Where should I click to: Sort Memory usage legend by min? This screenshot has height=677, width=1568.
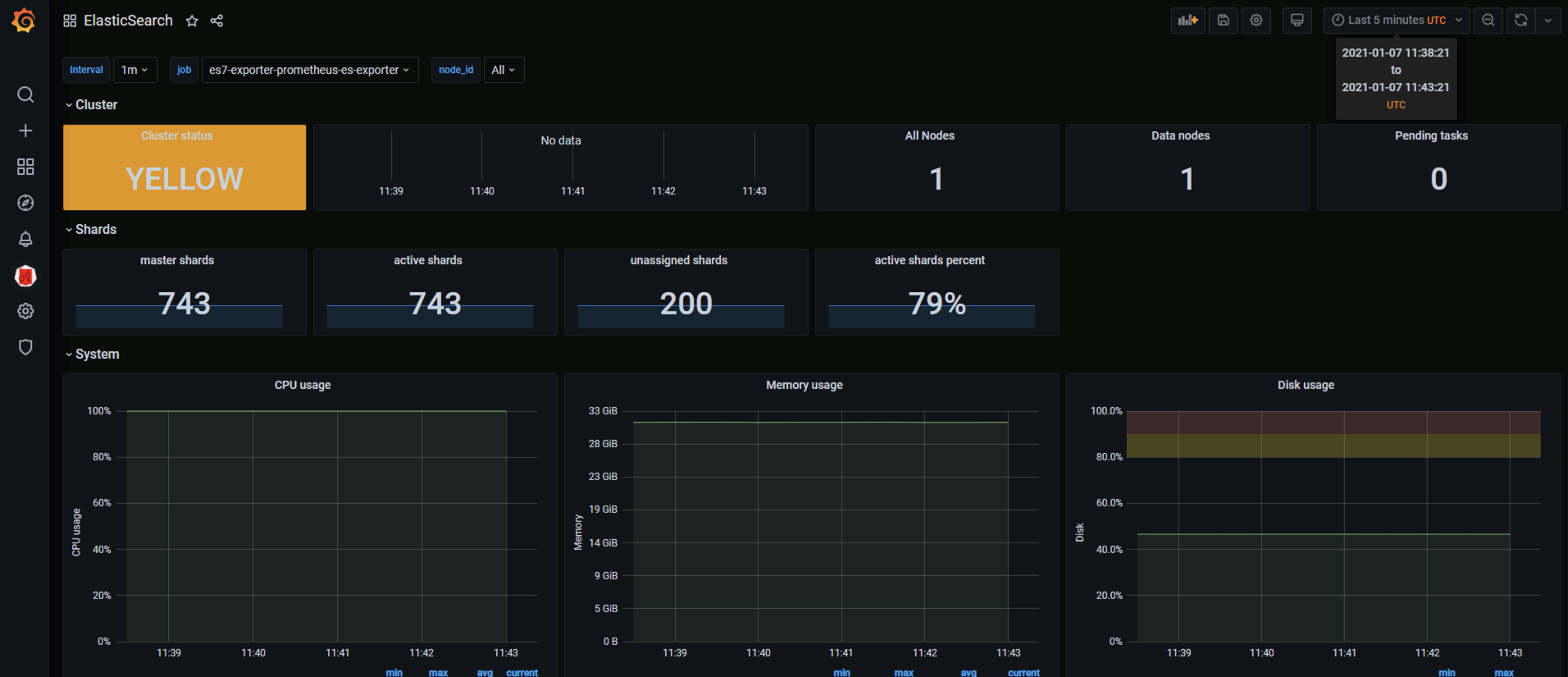[842, 673]
